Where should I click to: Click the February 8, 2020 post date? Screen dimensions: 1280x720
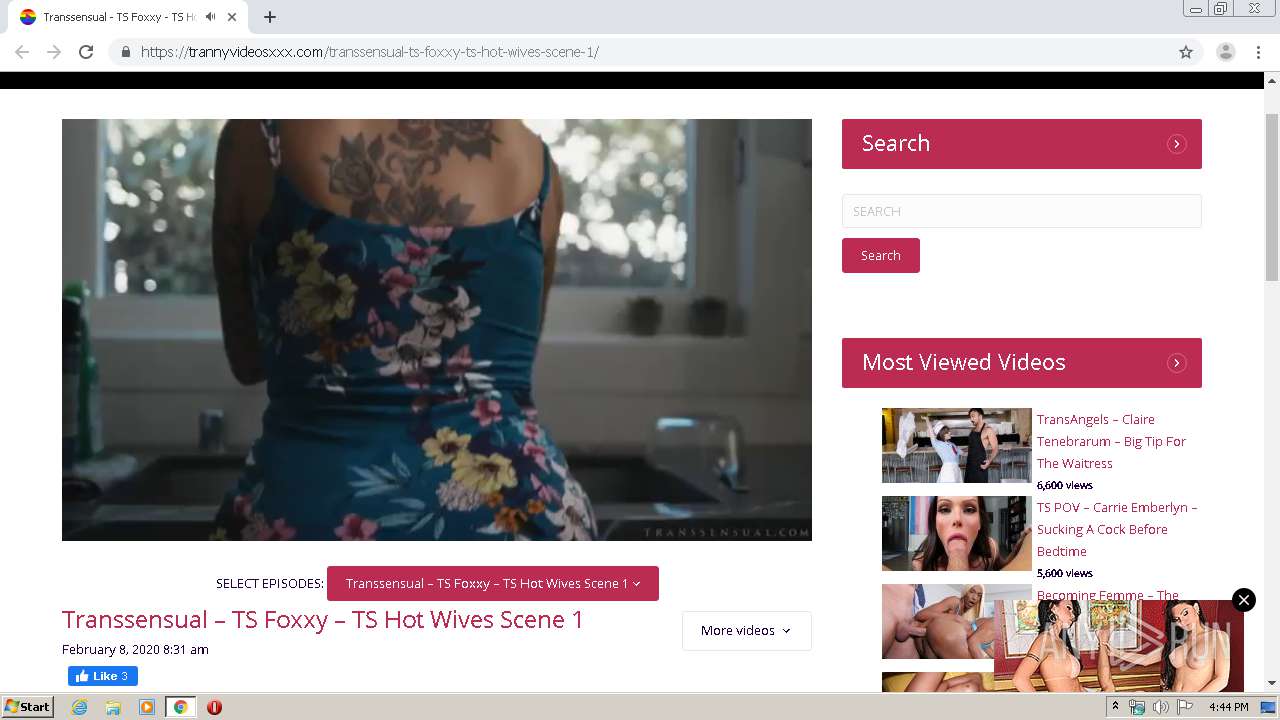[135, 649]
